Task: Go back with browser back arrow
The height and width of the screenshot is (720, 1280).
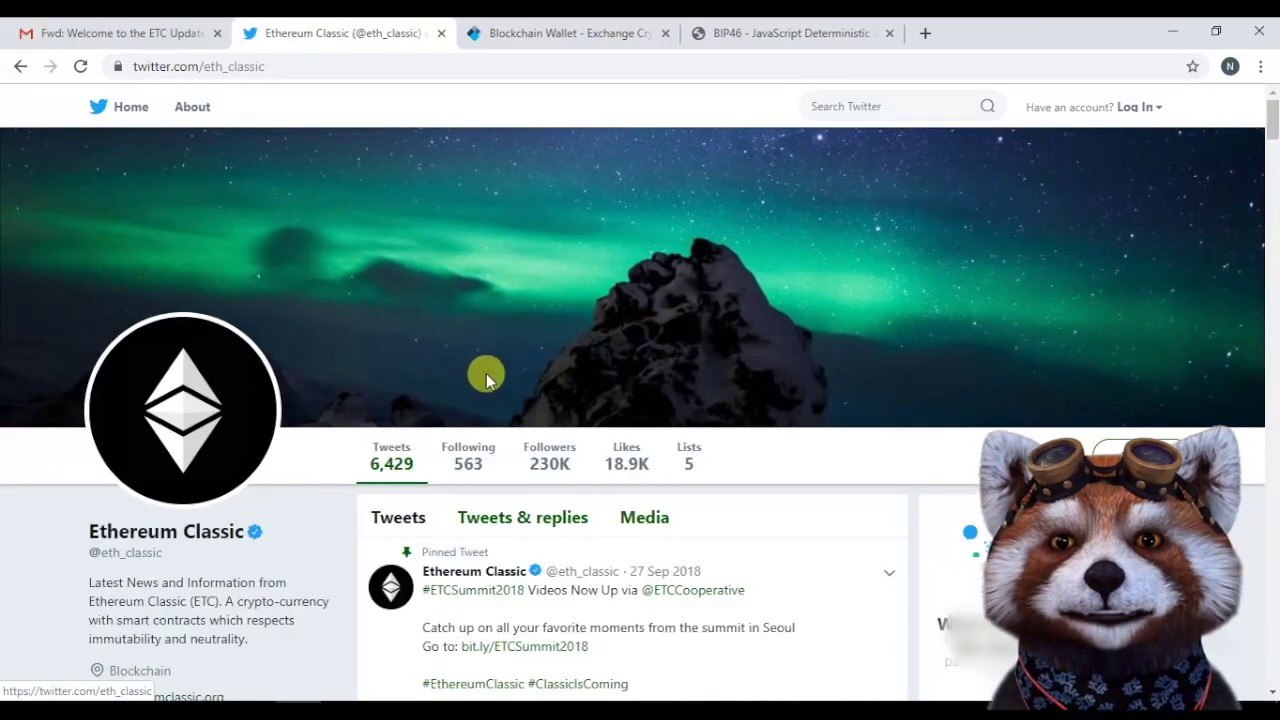Action: 21,66
